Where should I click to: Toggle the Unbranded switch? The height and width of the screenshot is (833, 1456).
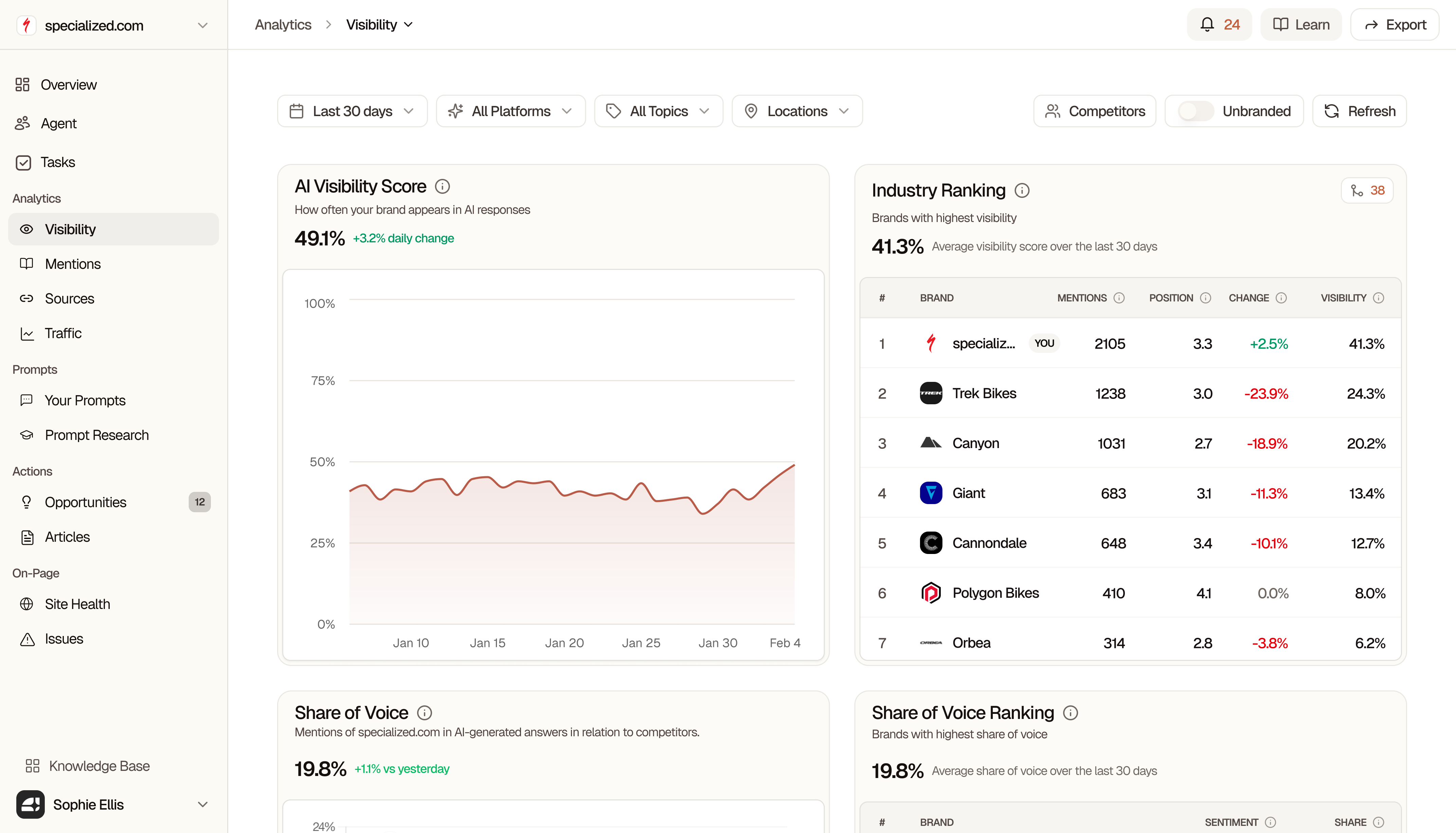point(1196,111)
